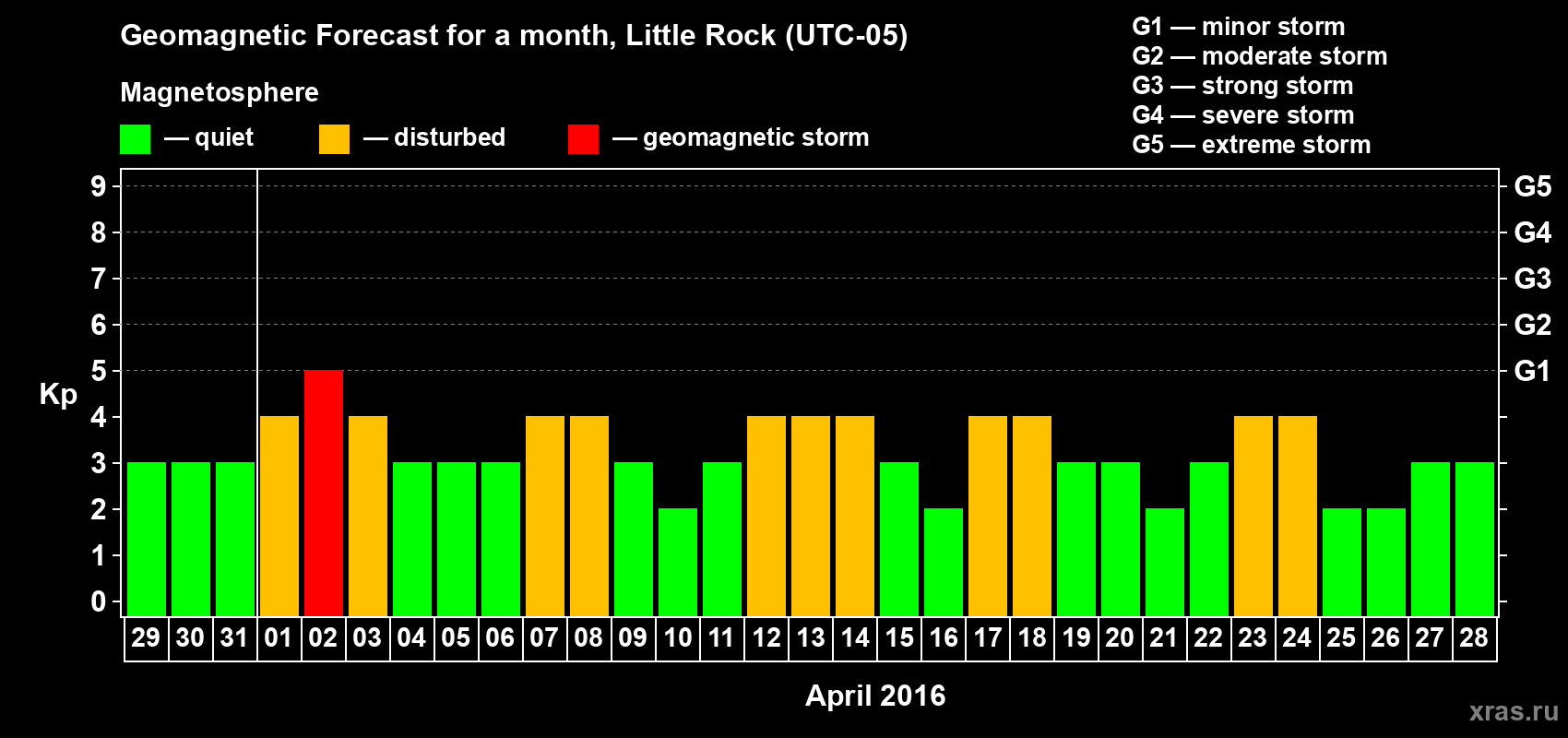
Task: Click the 'G1 — minor storm' legend text
Action: (x=1239, y=27)
